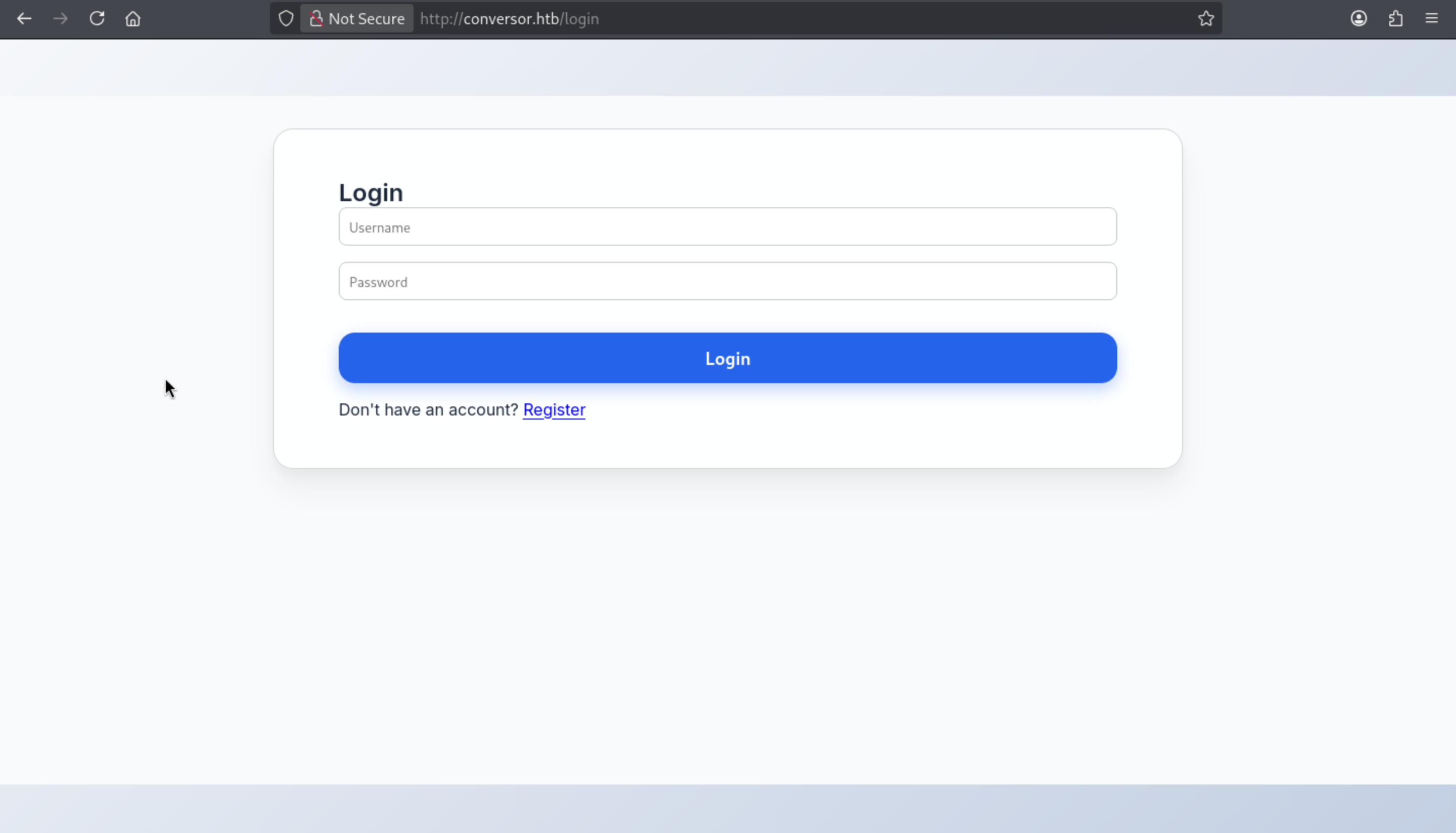Click the "Don't have an account?" text

(x=428, y=409)
